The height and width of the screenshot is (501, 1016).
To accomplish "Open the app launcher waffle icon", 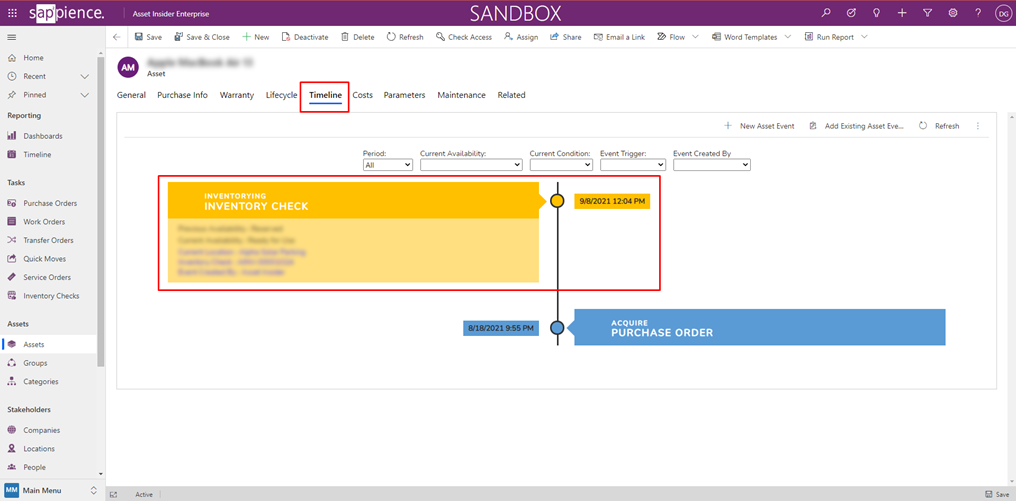I will tap(12, 13).
